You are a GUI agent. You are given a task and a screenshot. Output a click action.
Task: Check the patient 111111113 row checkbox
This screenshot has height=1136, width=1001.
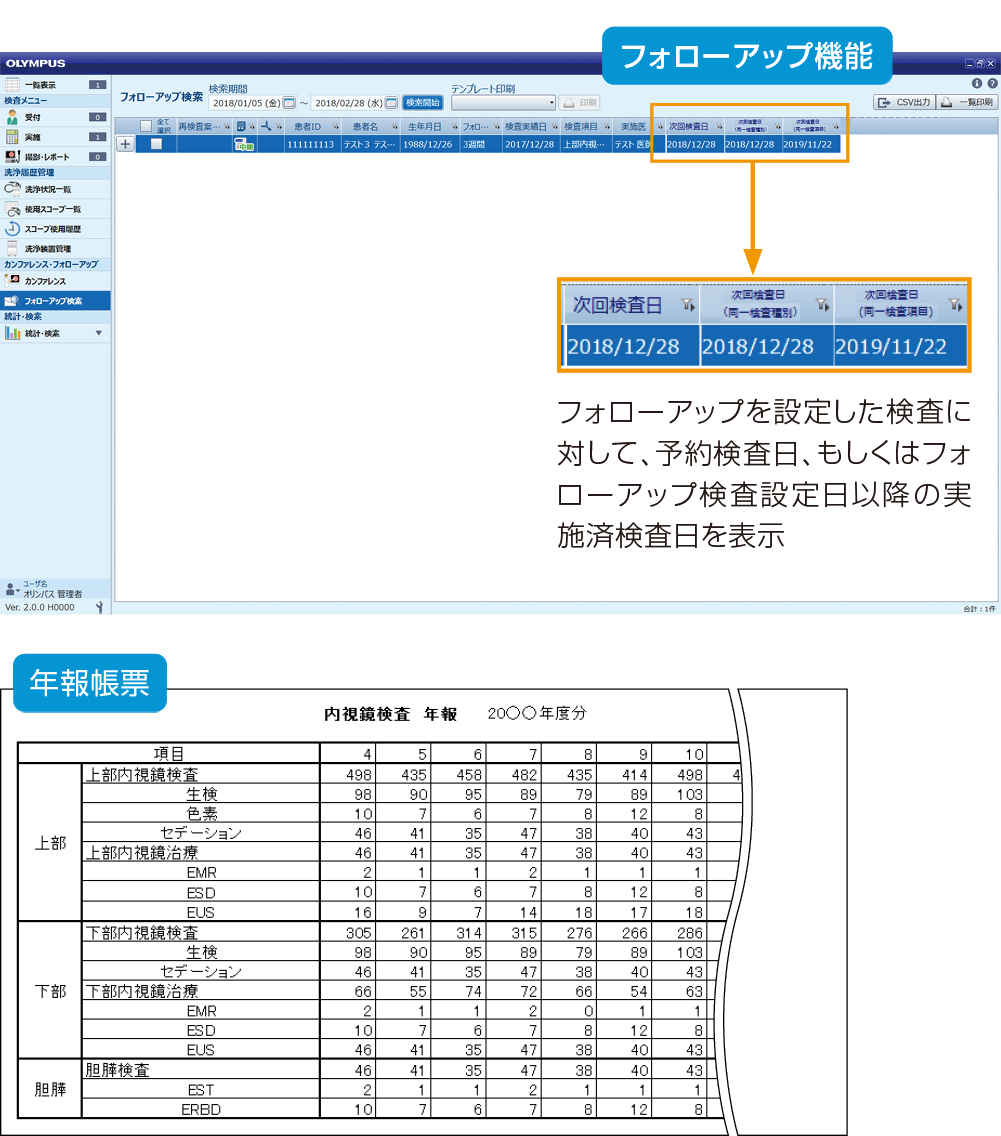pyautogui.click(x=156, y=144)
